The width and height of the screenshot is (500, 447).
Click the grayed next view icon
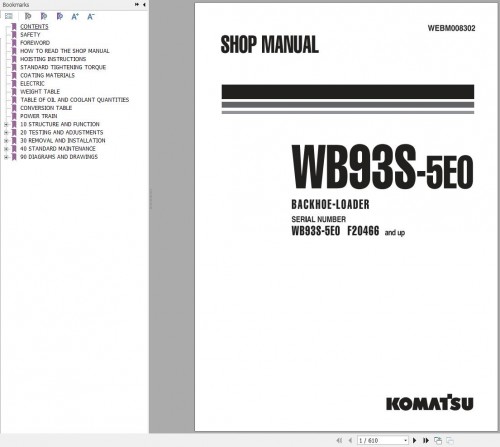click(x=450, y=440)
